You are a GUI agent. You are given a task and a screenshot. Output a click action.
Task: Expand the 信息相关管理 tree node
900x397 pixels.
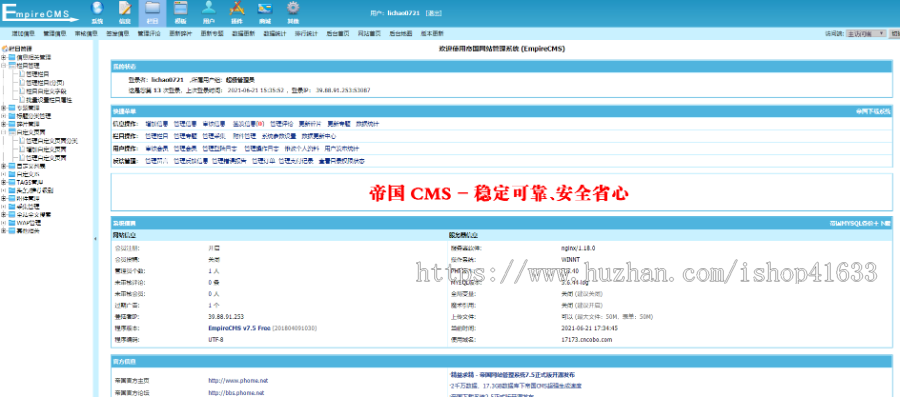tap(3, 58)
